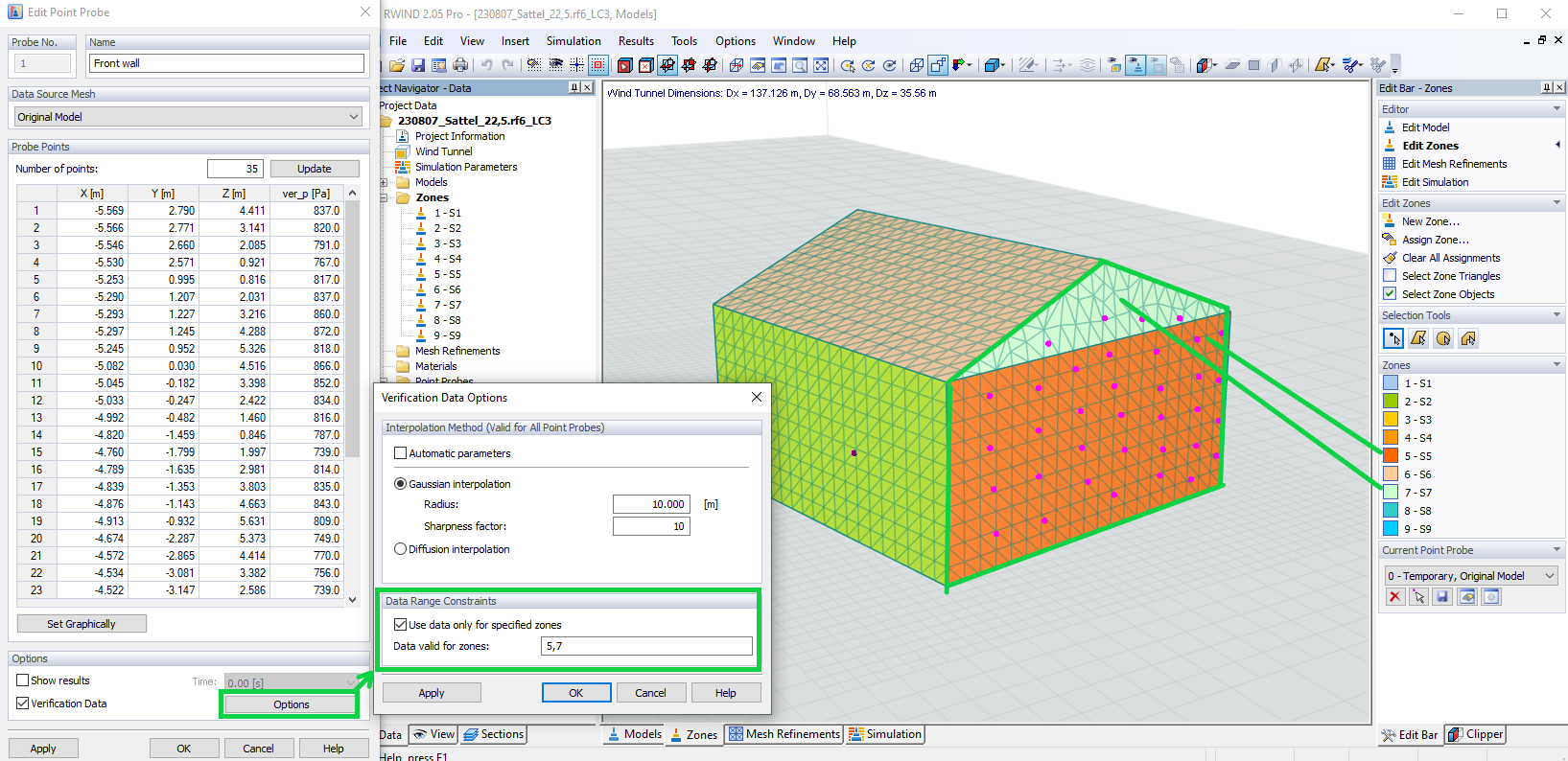This screenshot has width=1568, height=761.
Task: Click the Open file folder icon in toolbar
Action: click(397, 65)
